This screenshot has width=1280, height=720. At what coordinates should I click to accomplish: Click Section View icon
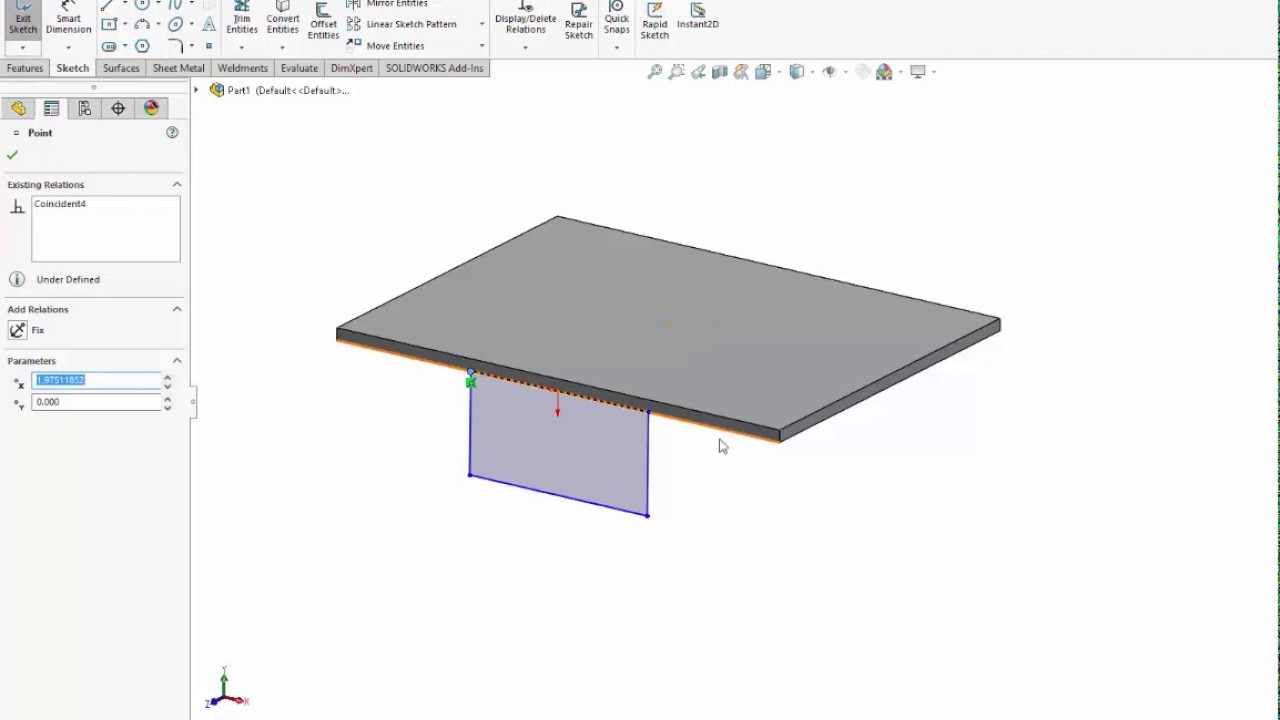(720, 72)
